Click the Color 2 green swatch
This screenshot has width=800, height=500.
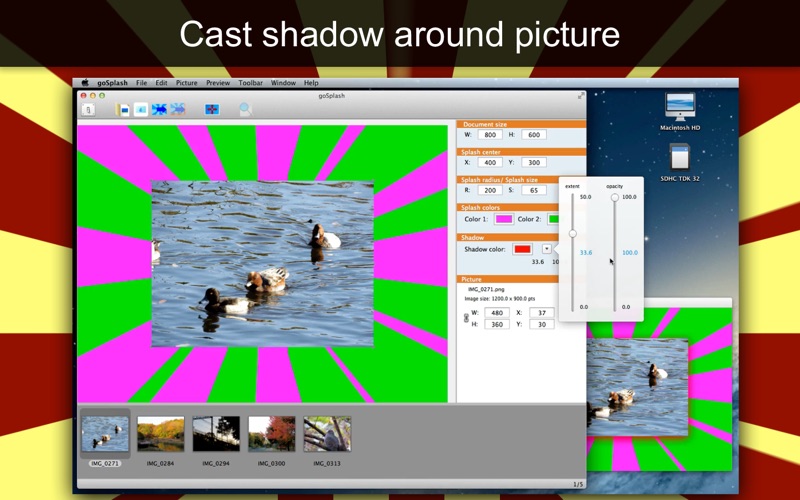553,219
